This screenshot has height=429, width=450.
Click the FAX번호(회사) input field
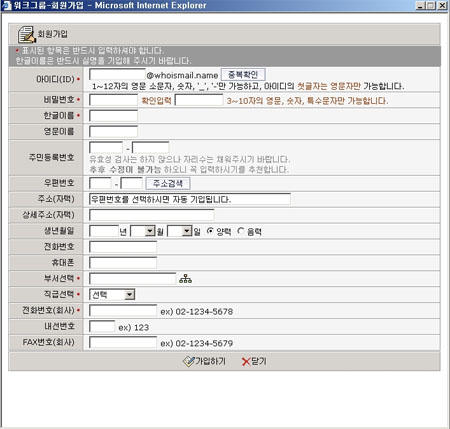point(123,342)
